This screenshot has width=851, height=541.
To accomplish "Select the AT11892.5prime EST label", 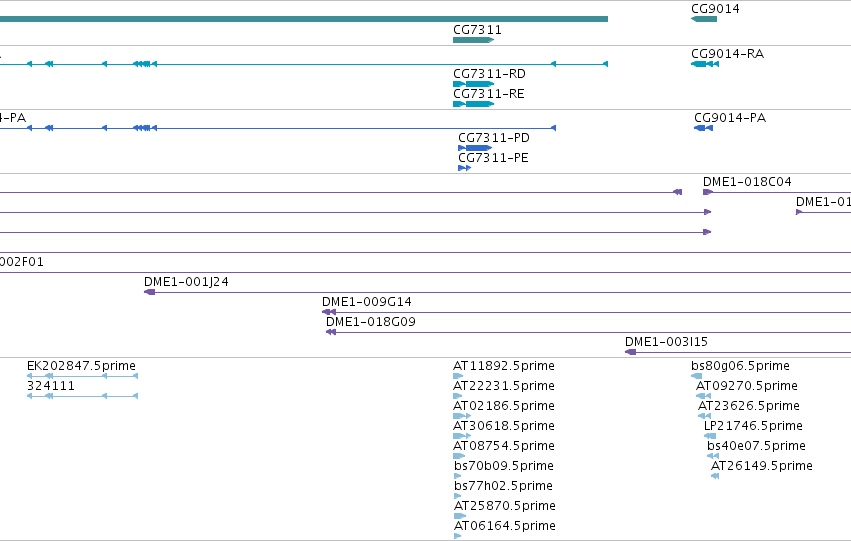I will point(504,366).
